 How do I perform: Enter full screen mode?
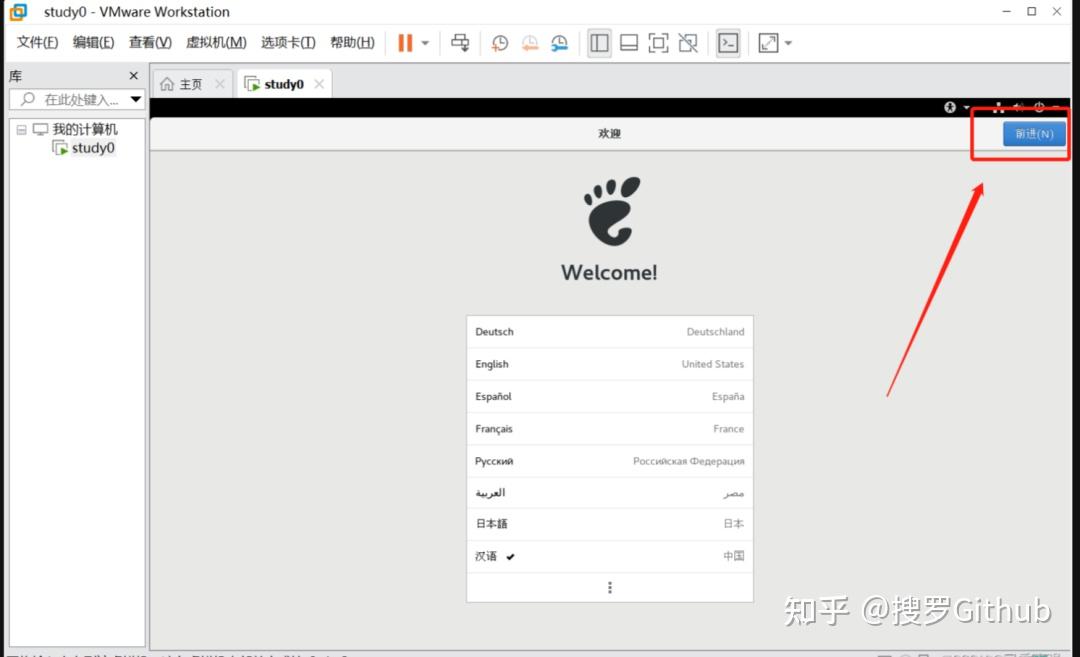658,43
